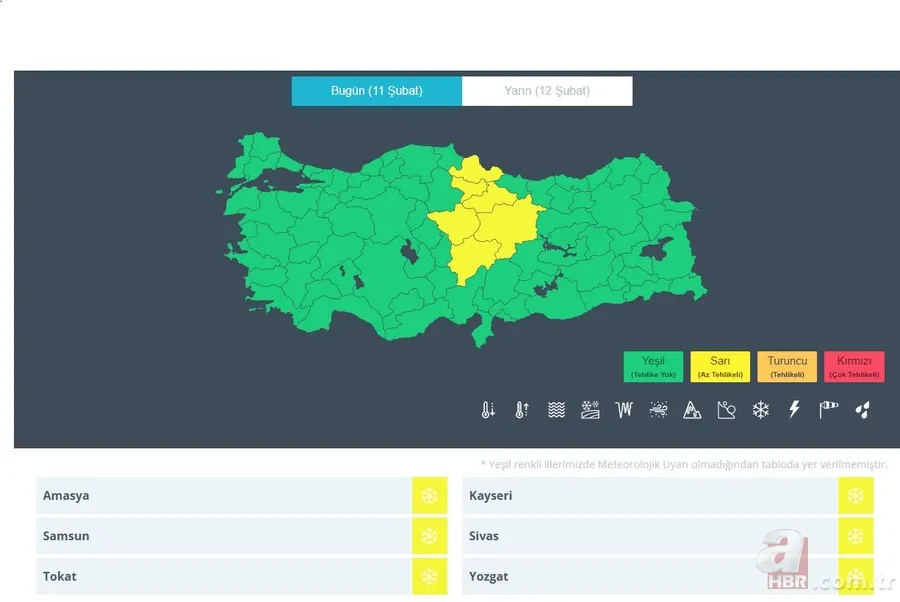This screenshot has width=900, height=602.
Task: Select the icing warning icon
Action: [x=624, y=409]
